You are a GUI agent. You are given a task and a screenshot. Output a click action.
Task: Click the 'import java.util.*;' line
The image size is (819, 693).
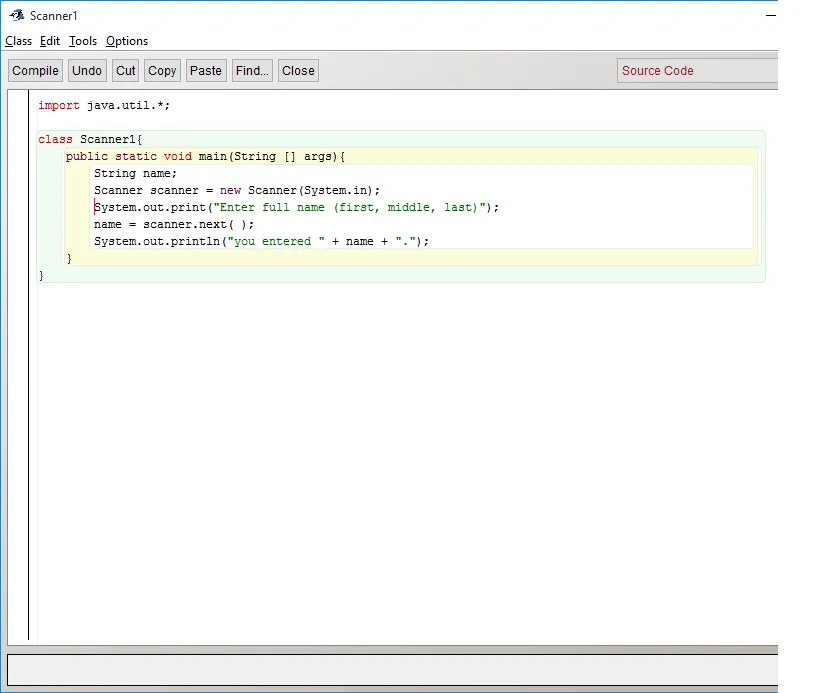pyautogui.click(x=104, y=105)
